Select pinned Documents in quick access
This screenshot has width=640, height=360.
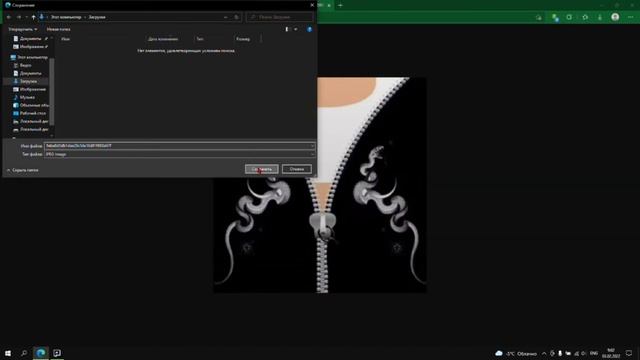(30, 38)
